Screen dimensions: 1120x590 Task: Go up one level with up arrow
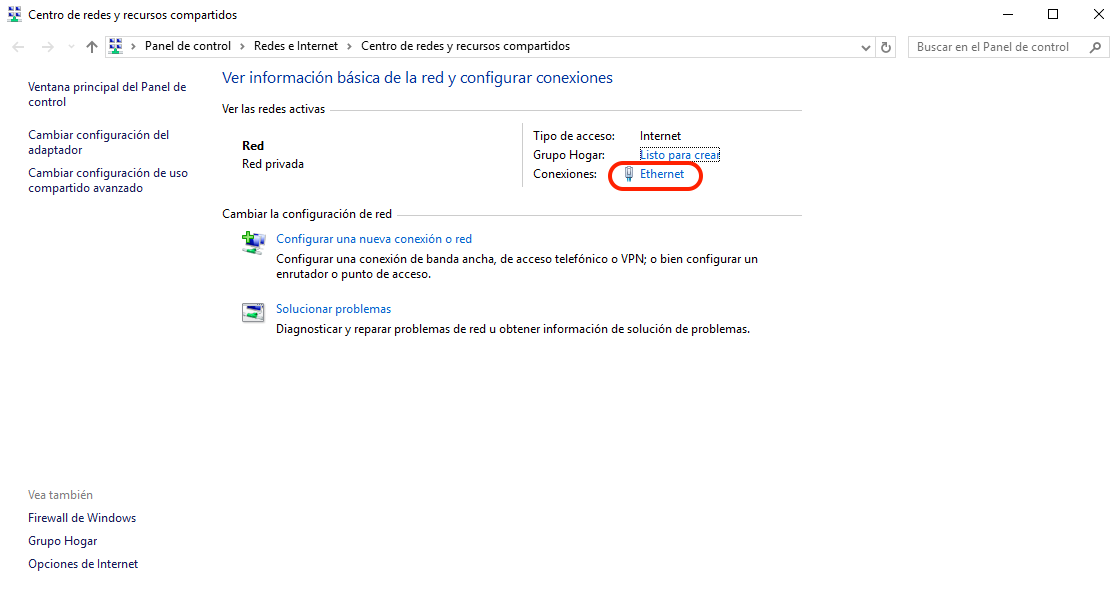coord(91,47)
